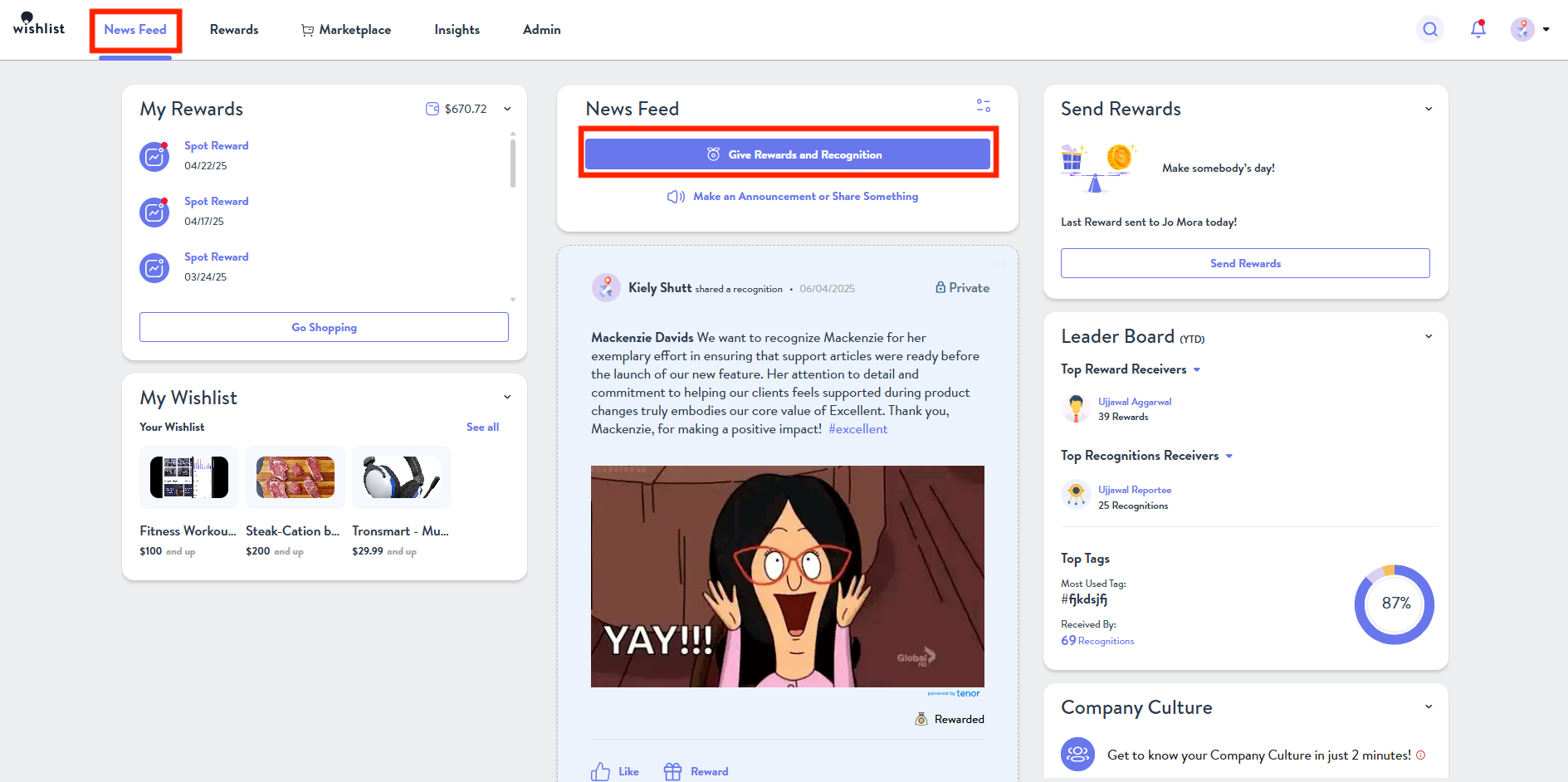
Task: Click Ujjawal Reportee's avatar
Action: 1076,495
